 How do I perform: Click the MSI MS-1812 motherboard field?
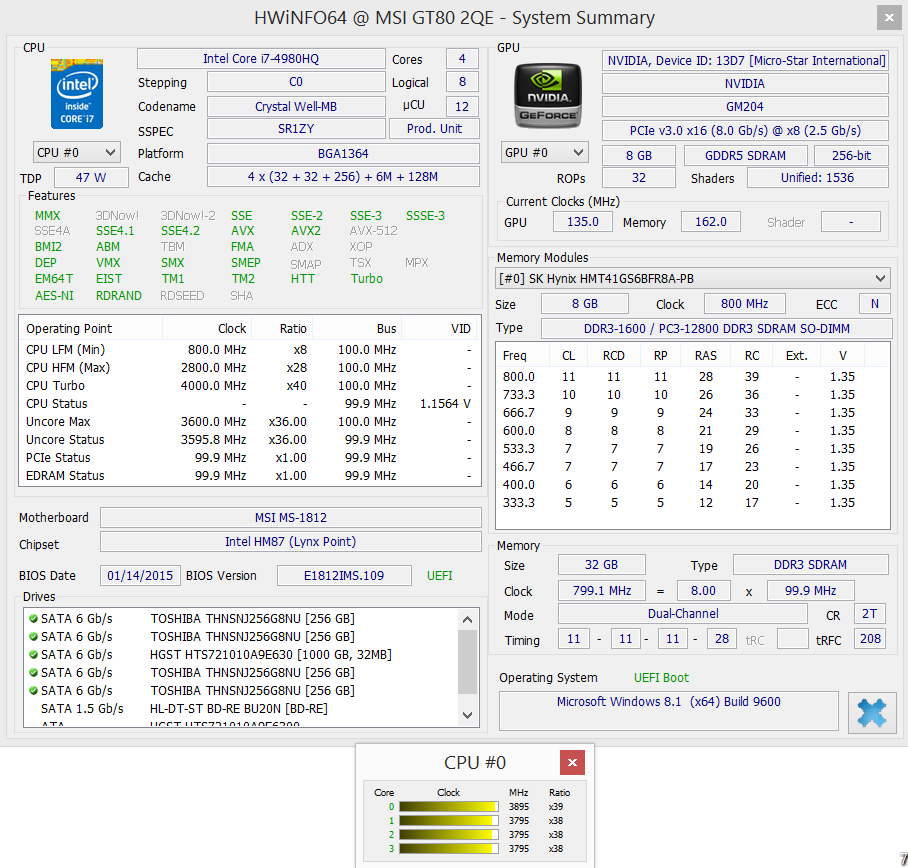[291, 518]
